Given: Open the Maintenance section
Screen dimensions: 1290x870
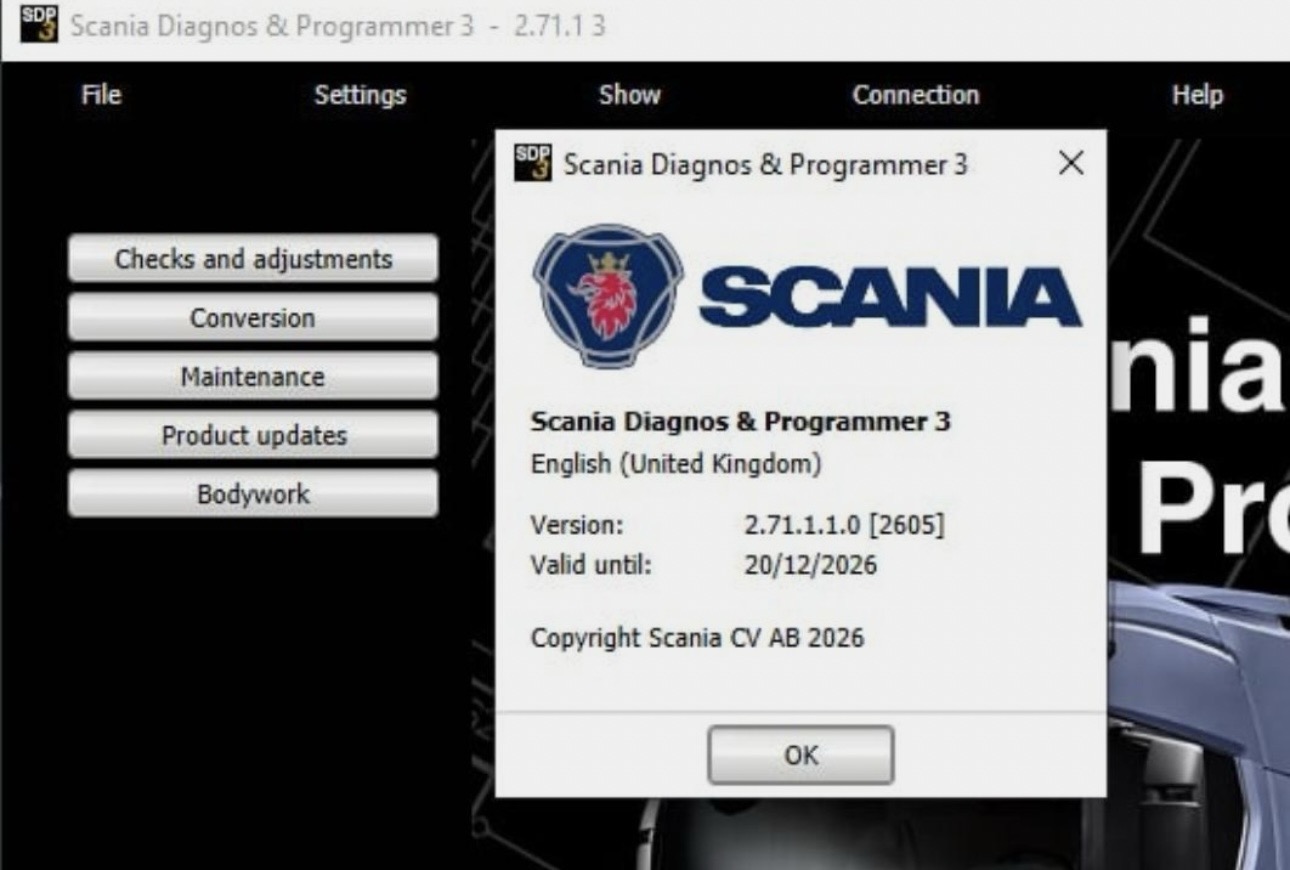Looking at the screenshot, I should click(253, 377).
